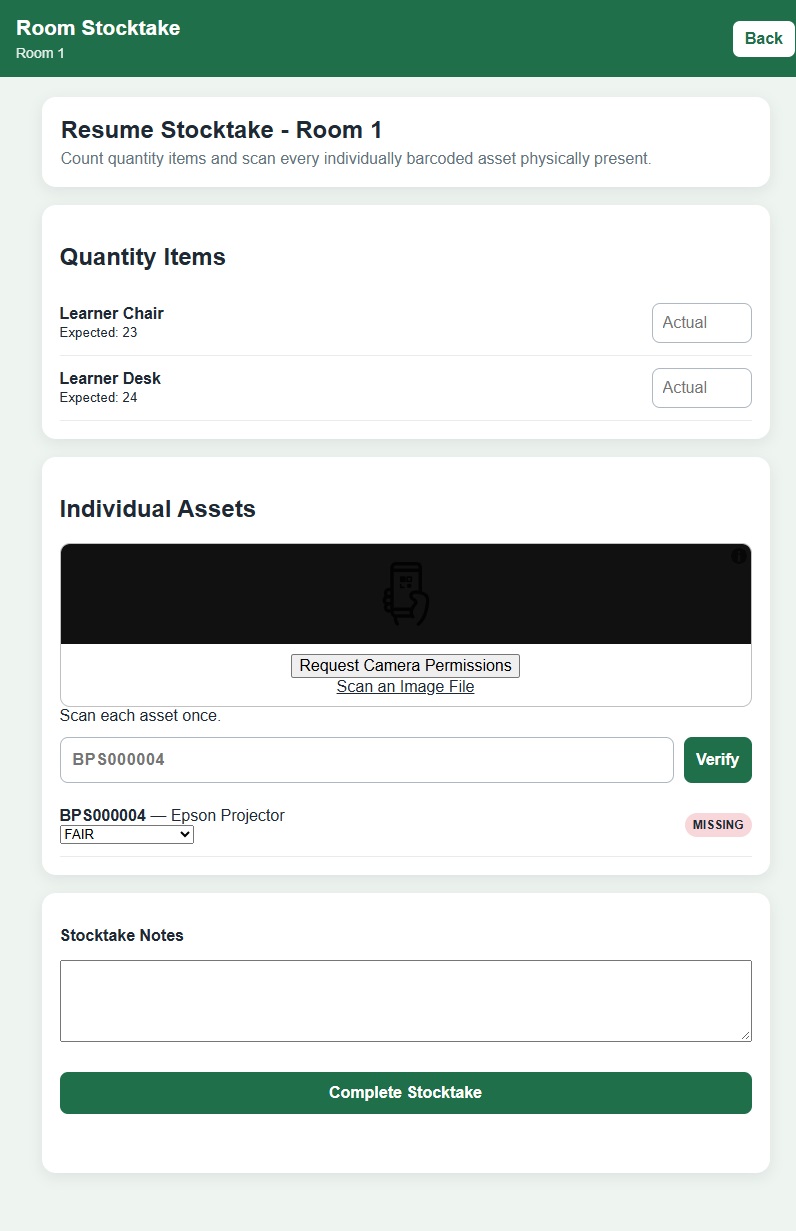Image resolution: width=796 pixels, height=1231 pixels.
Task: Click the Back button in header
Action: click(764, 38)
